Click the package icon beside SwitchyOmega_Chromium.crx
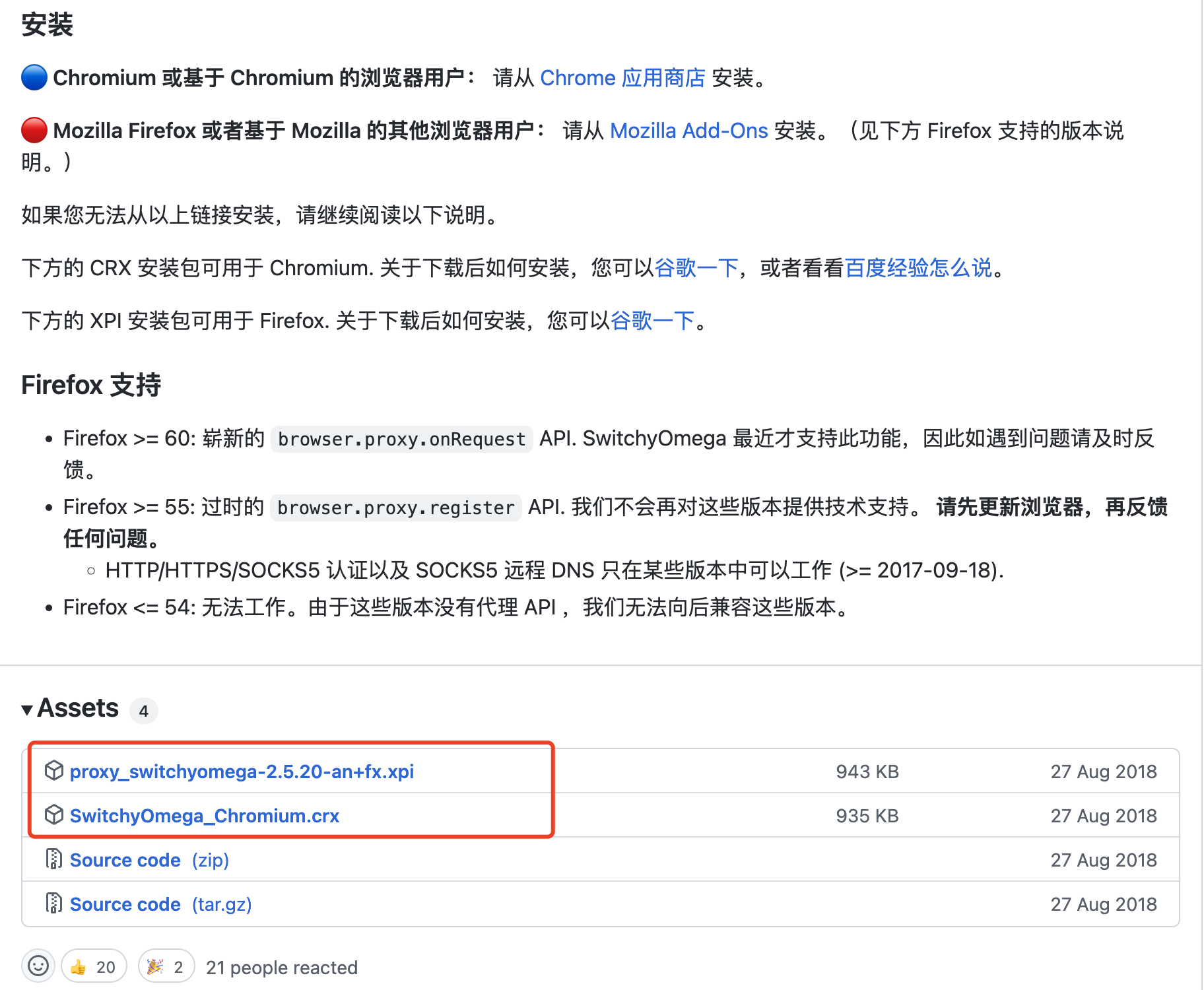The height and width of the screenshot is (990, 1204). 53,814
